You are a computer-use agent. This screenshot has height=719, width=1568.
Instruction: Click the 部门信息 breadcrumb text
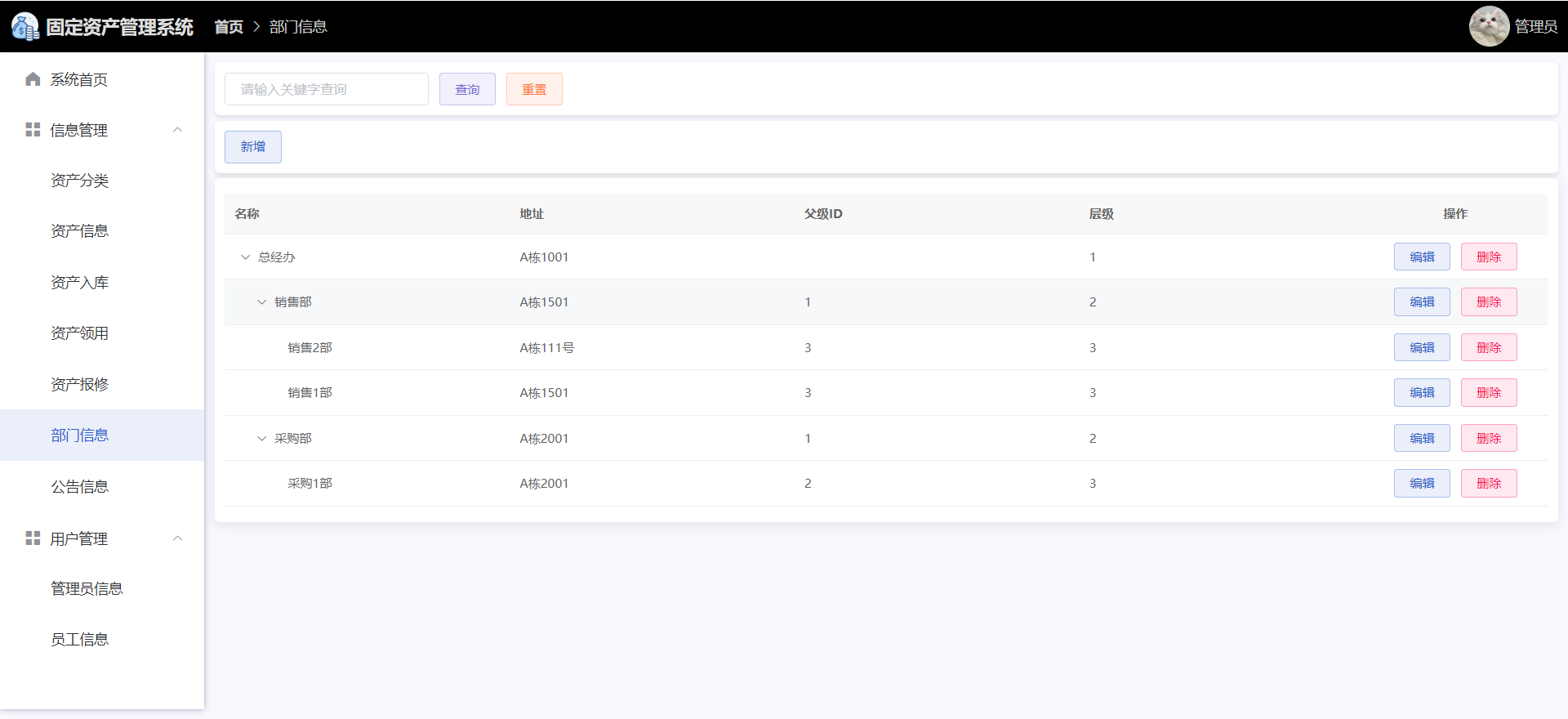pos(298,27)
